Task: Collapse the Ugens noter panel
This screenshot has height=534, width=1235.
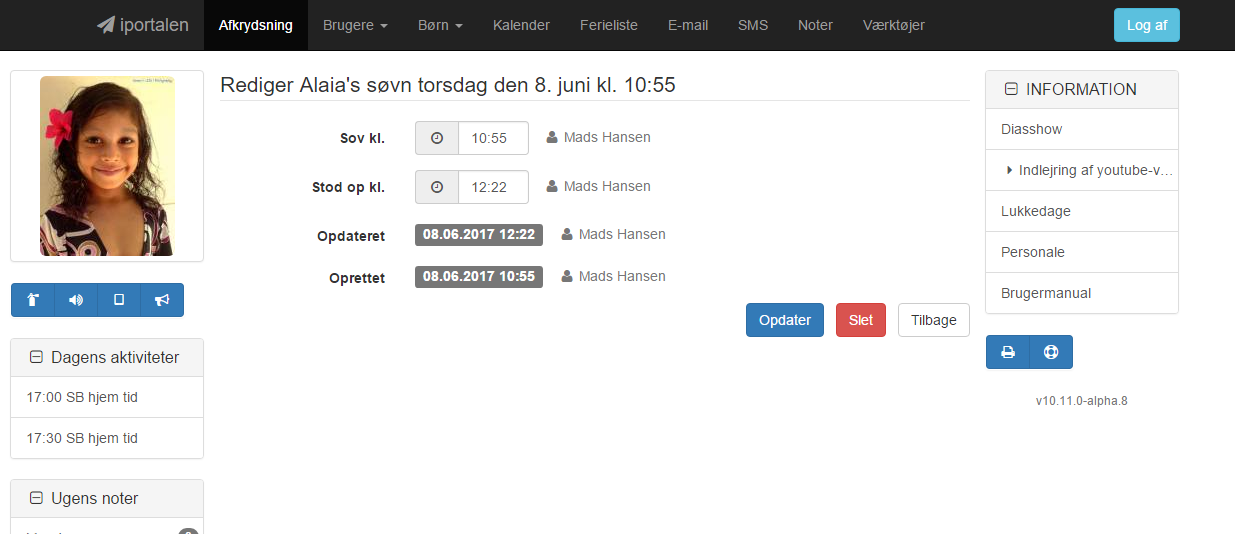Action: tap(36, 498)
